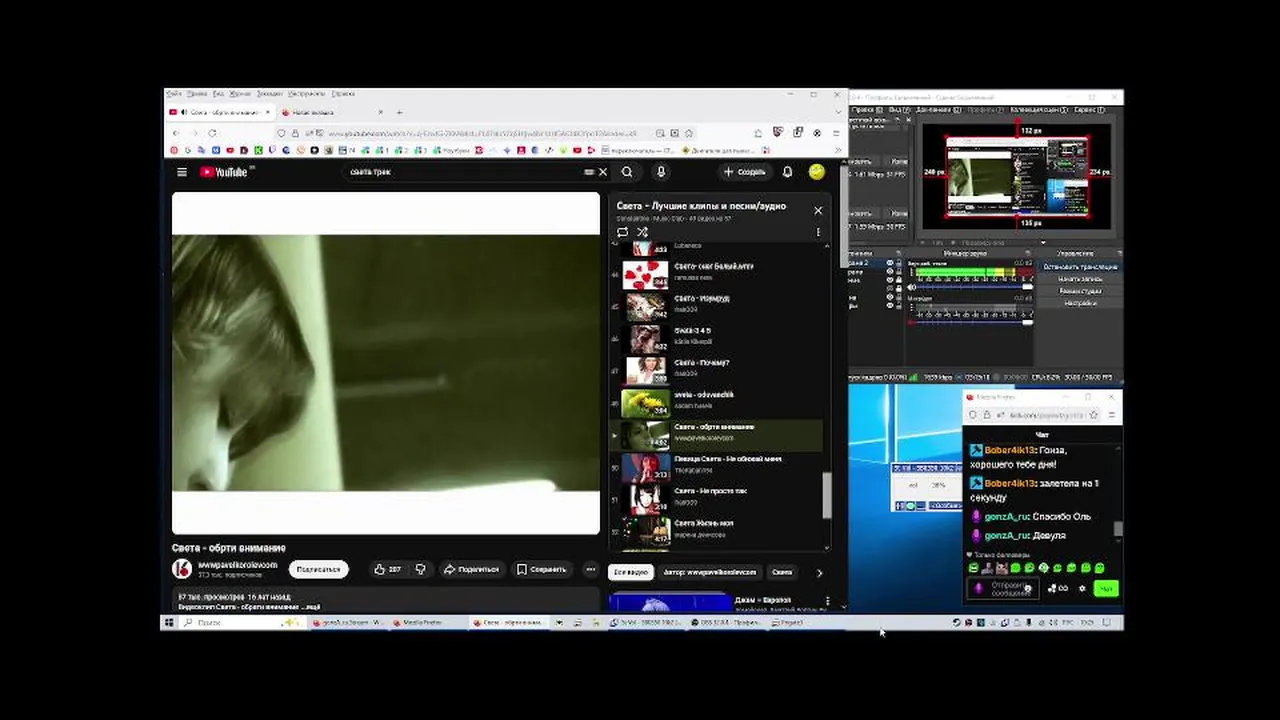The image size is (1280, 720).
Task: Select Автор: wwwpavelkorolevcom filter chip
Action: [x=709, y=572]
